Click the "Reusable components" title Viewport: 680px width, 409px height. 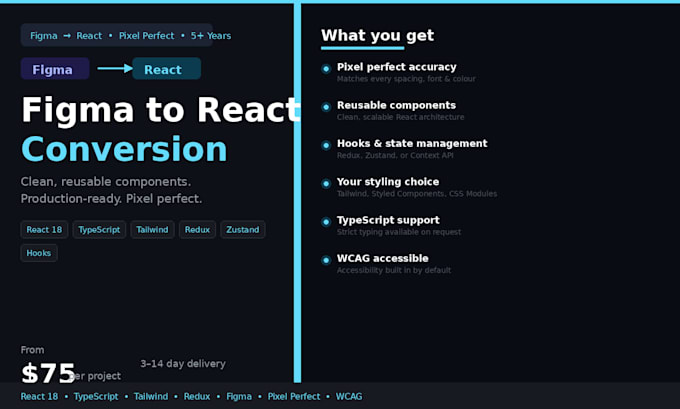[x=396, y=105]
